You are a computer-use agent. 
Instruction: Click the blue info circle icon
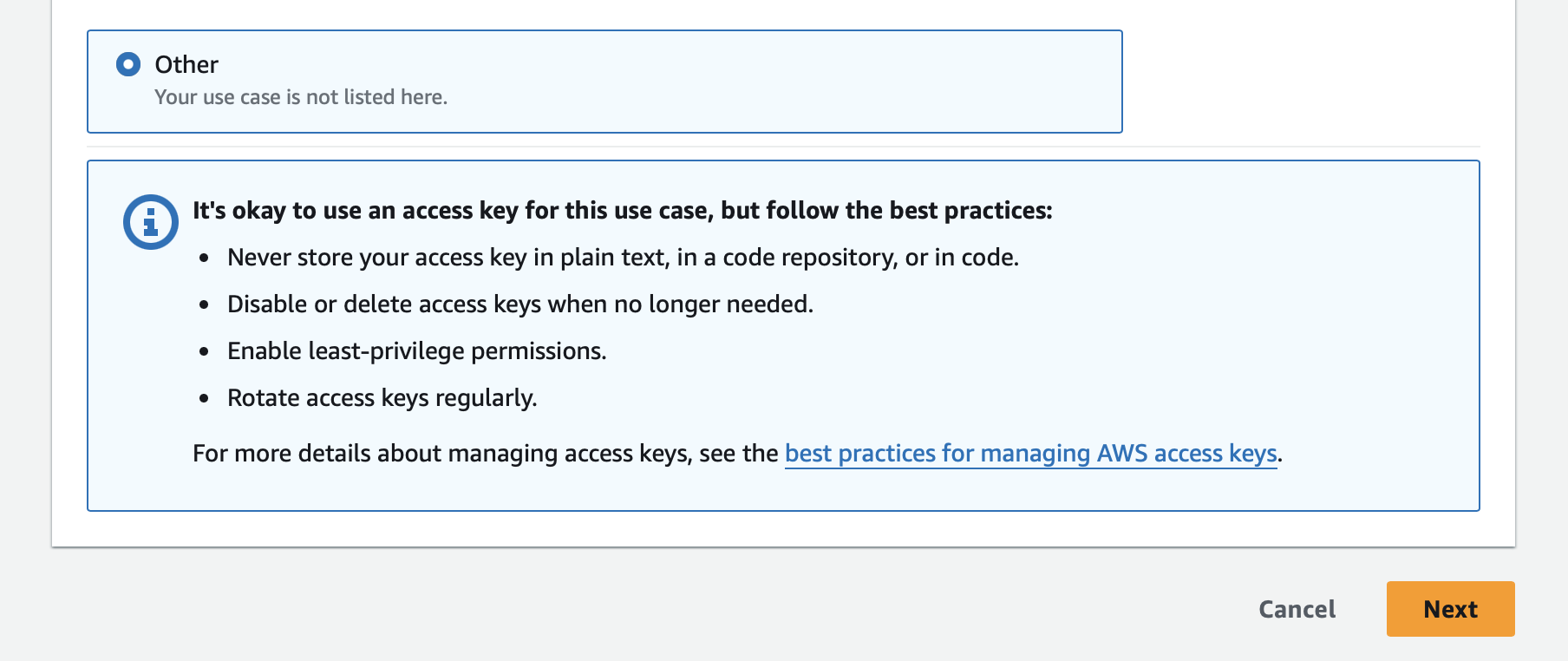pos(151,222)
